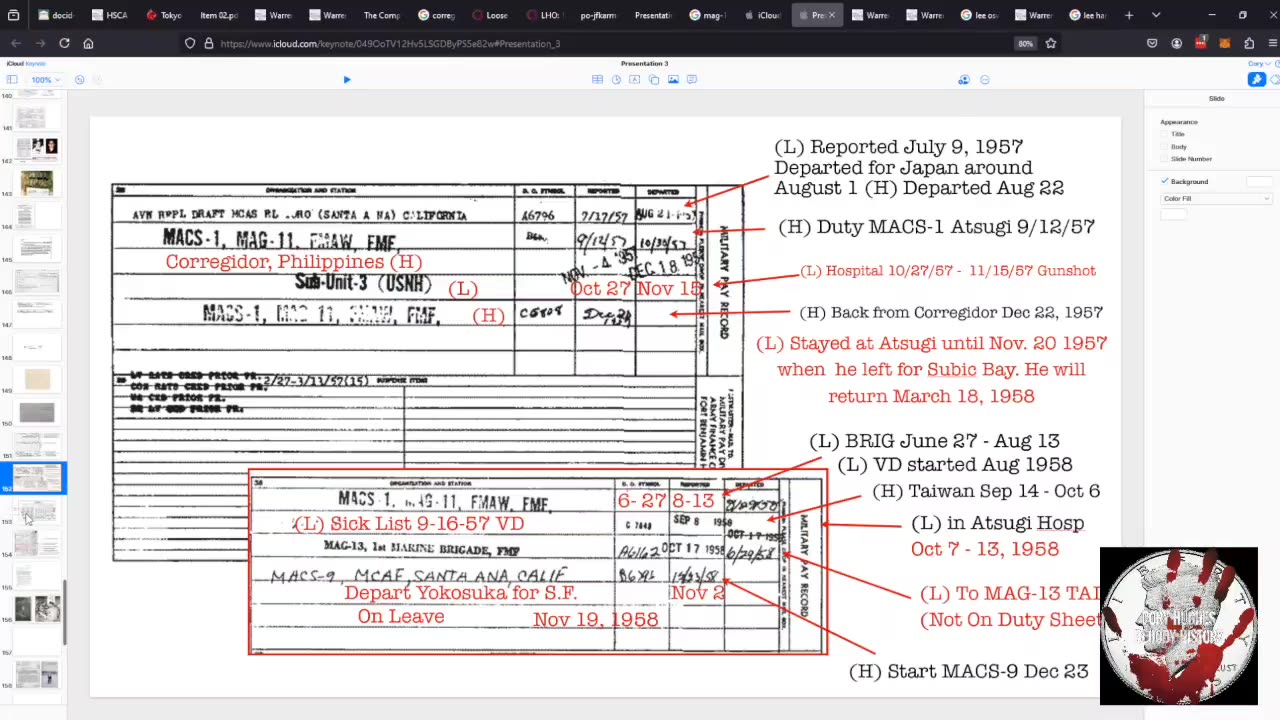The image size is (1280, 720).
Task: Click the undo icon in Keynote toolbar
Action: pos(79,79)
